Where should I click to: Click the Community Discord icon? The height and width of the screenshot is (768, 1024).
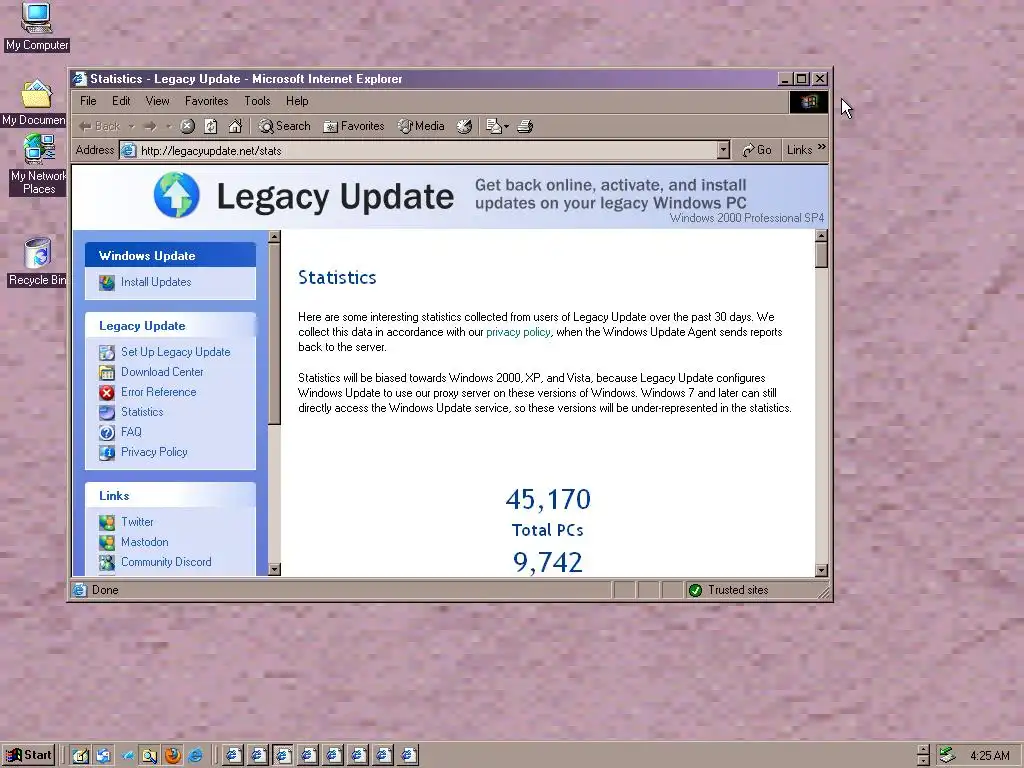tap(106, 562)
